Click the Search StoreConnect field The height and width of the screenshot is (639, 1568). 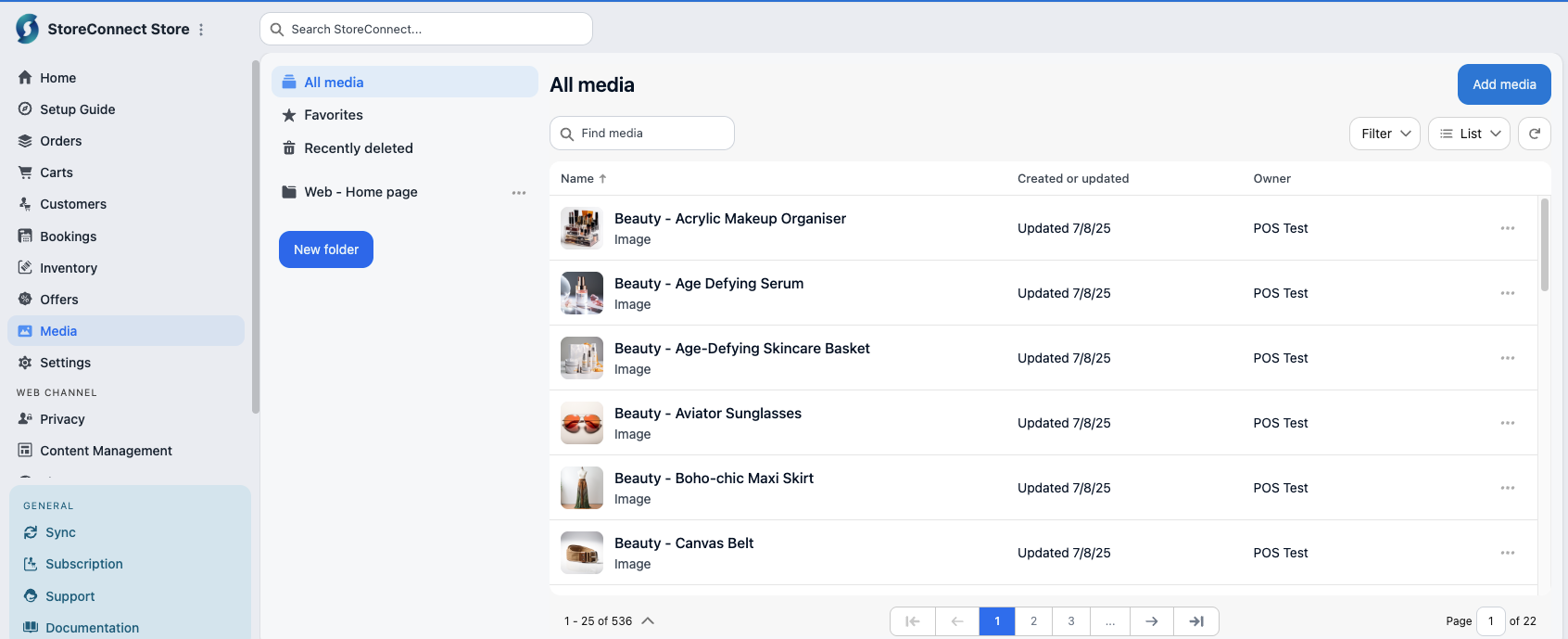(x=426, y=29)
